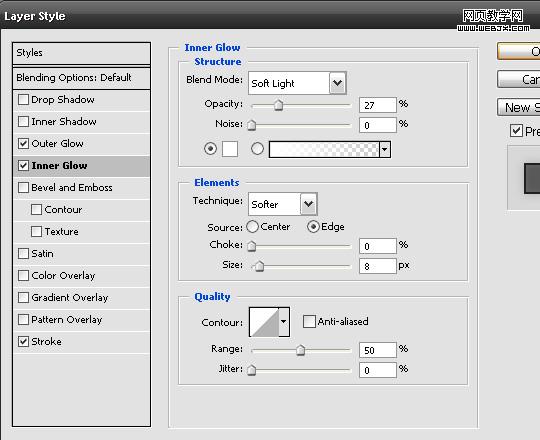
Task: Enable the Gradient Overlay checkbox
Action: coord(23,297)
